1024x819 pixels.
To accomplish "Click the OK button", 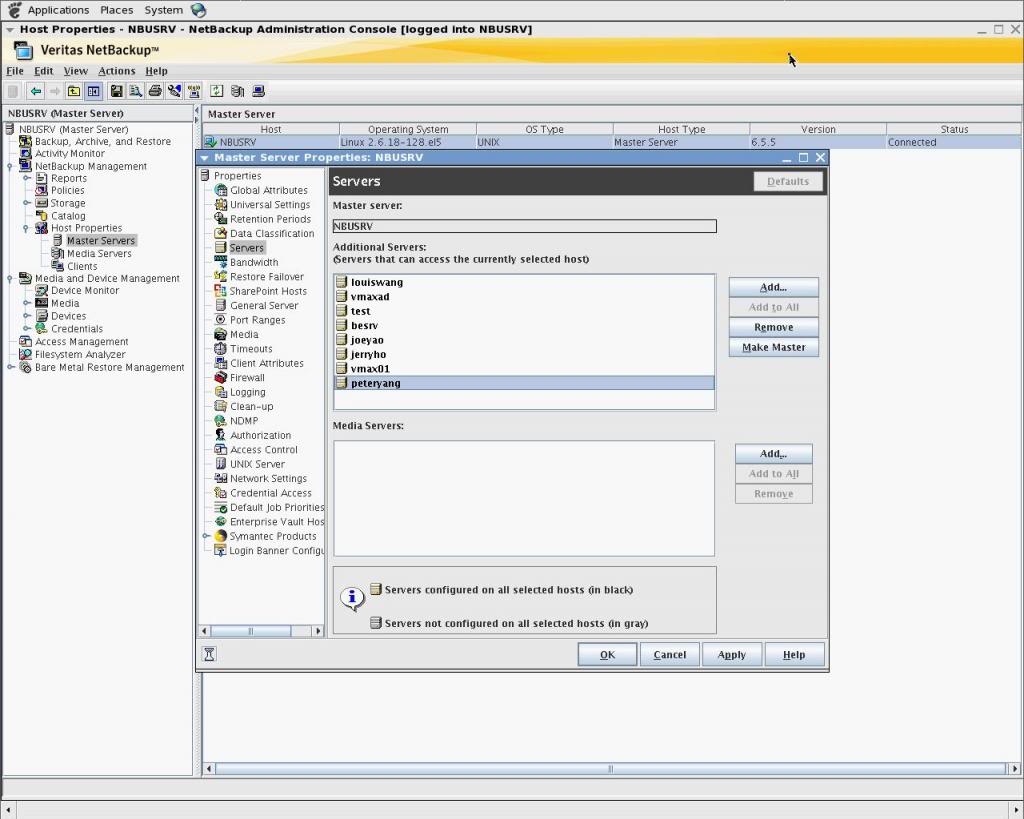I will [607, 654].
